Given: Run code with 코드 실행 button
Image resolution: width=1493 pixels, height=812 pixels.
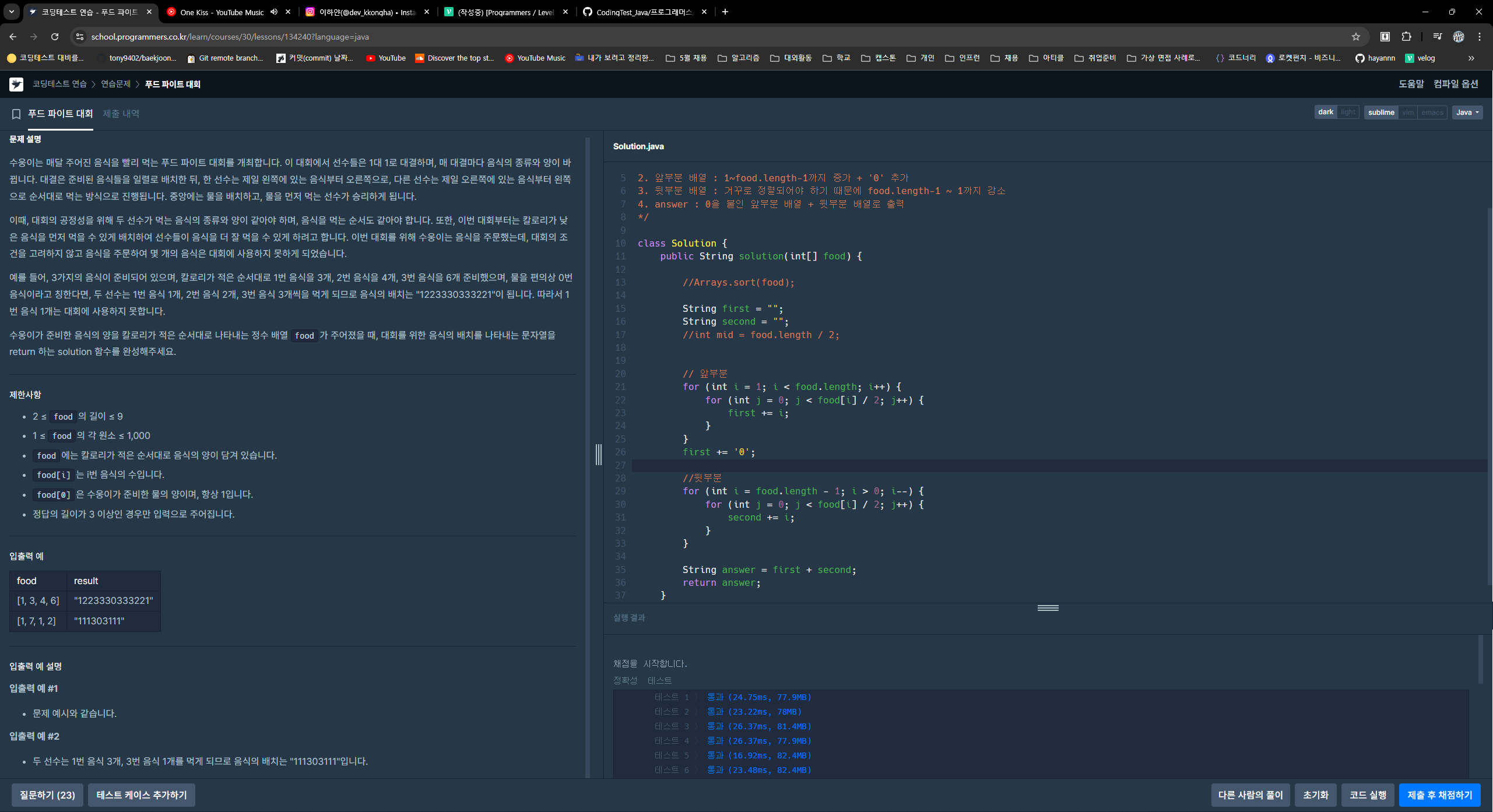Looking at the screenshot, I should 1368,795.
